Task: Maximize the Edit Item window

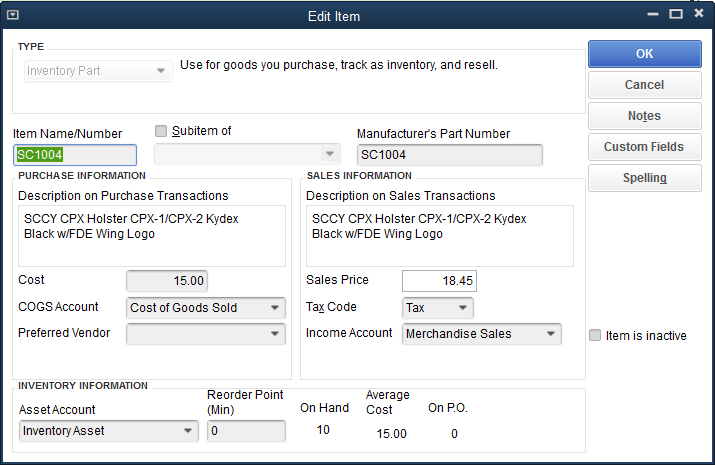Action: 676,14
